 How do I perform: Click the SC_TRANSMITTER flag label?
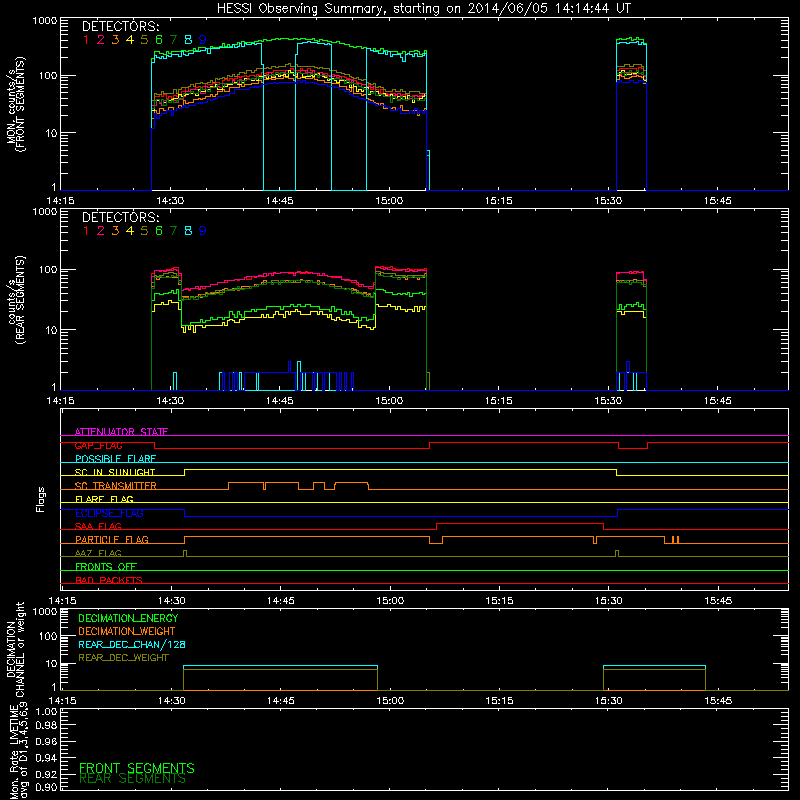pos(116,486)
